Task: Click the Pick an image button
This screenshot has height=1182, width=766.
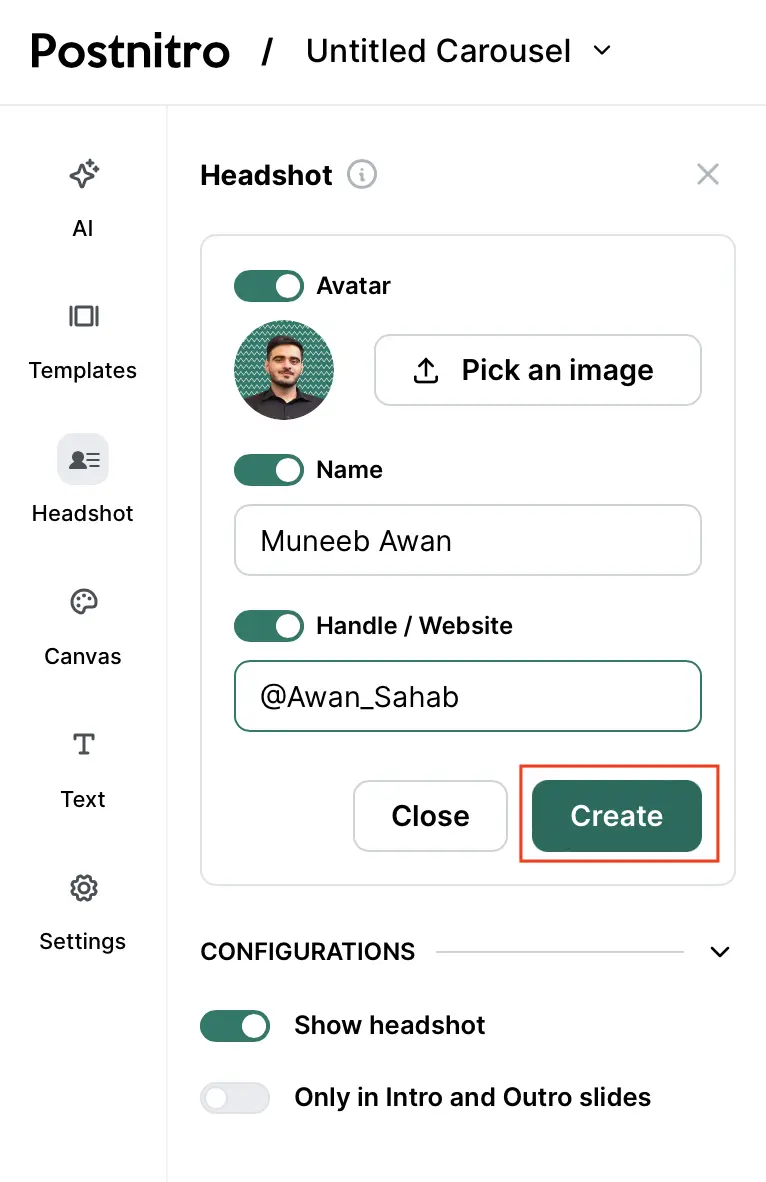Action: [x=537, y=370]
